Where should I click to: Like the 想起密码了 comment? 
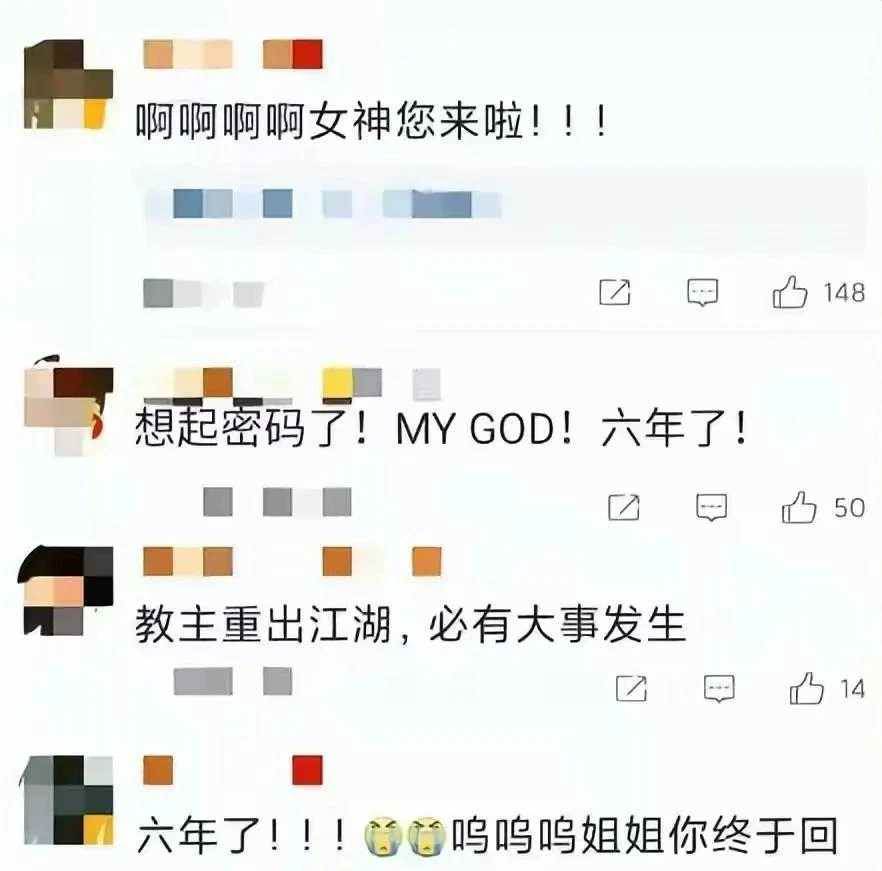click(x=799, y=507)
